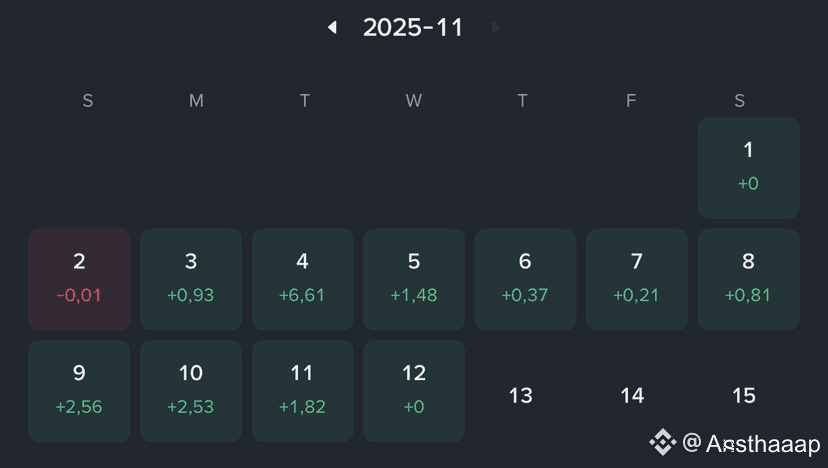Viewport: 828px width, 468px height.
Task: Open day 9 with +2,56
Action: click(x=79, y=391)
